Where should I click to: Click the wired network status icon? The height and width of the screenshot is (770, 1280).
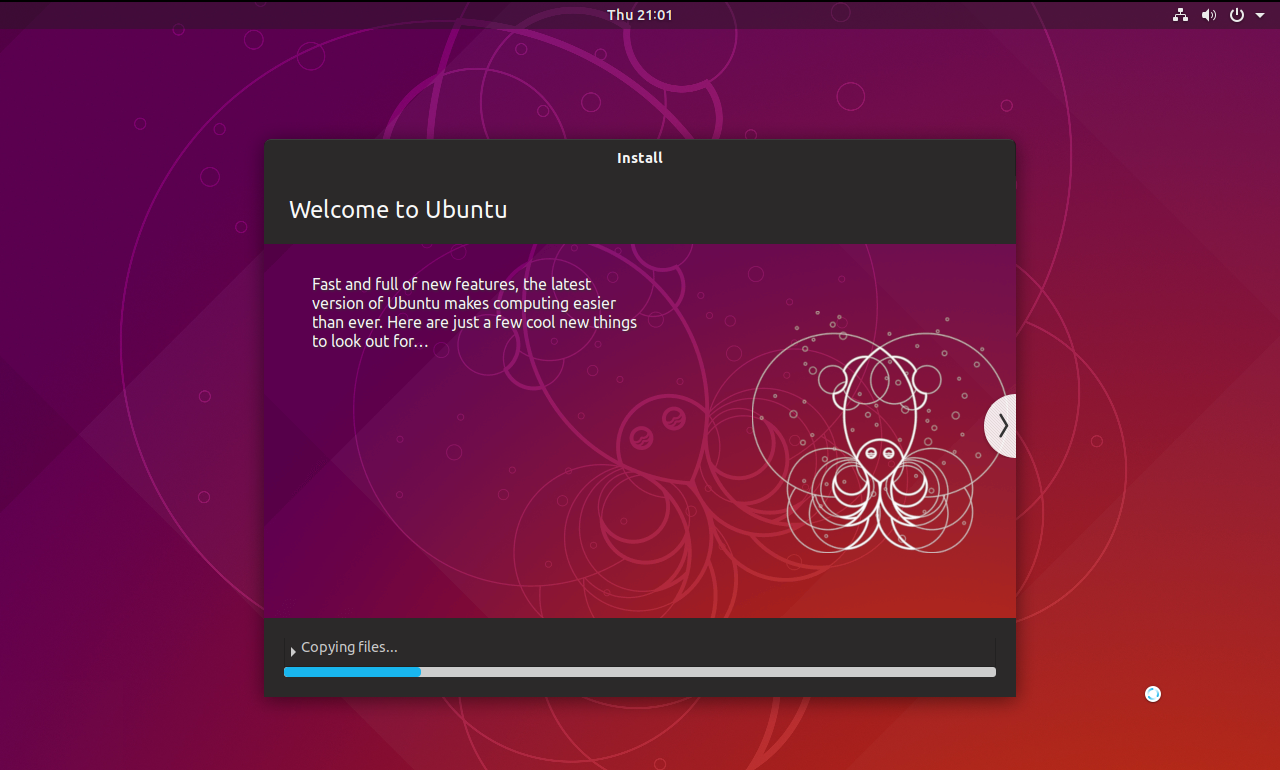pyautogui.click(x=1180, y=15)
